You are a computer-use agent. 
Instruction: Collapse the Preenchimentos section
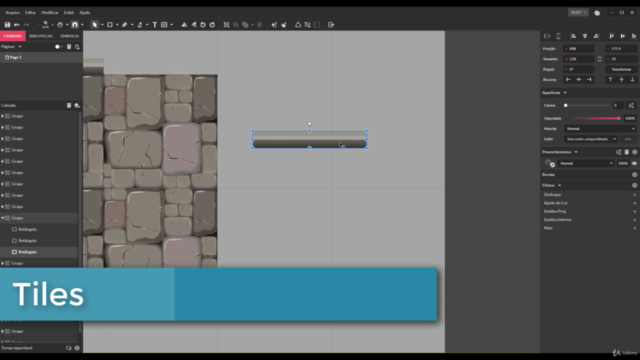(x=576, y=152)
